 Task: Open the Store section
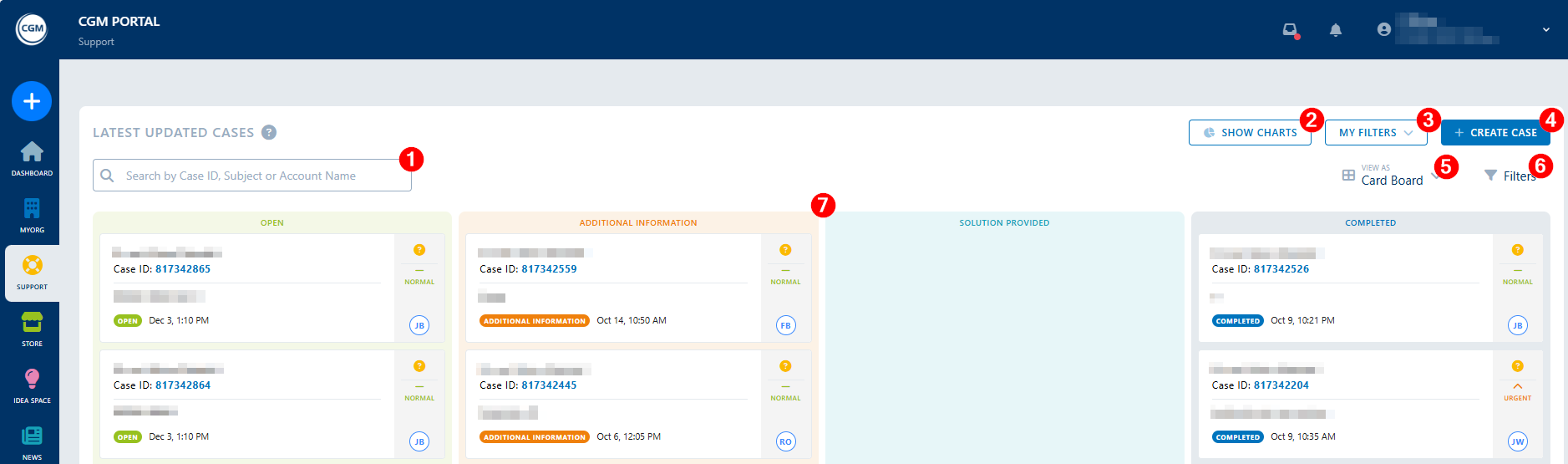32,329
